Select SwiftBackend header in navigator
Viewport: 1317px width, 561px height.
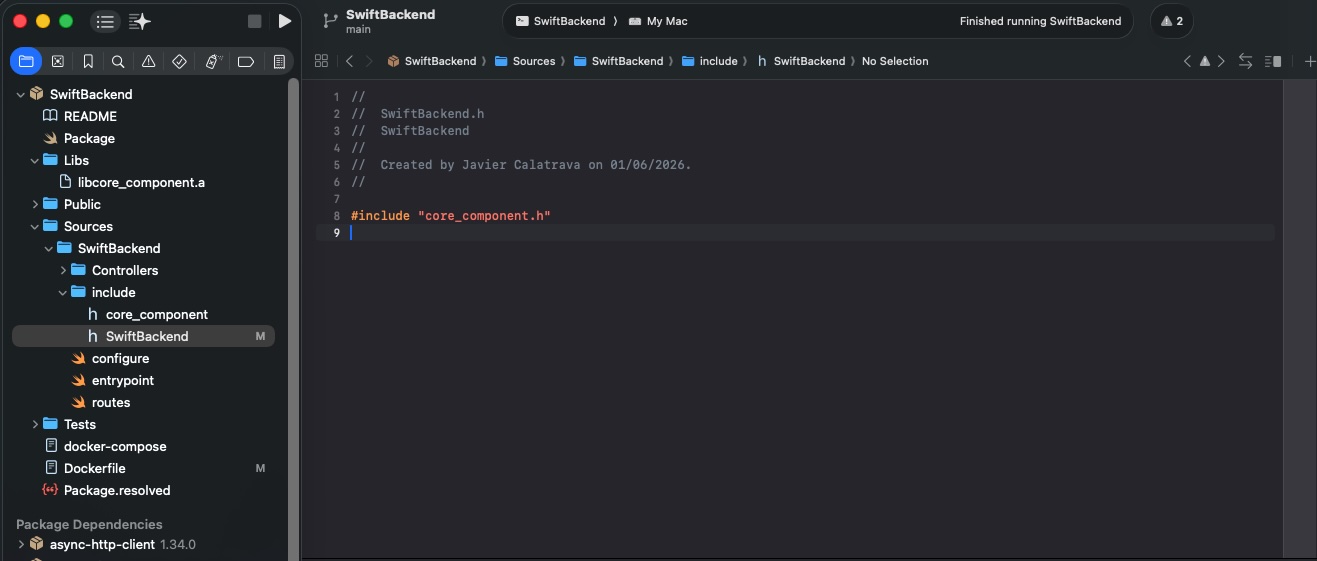pos(143,336)
